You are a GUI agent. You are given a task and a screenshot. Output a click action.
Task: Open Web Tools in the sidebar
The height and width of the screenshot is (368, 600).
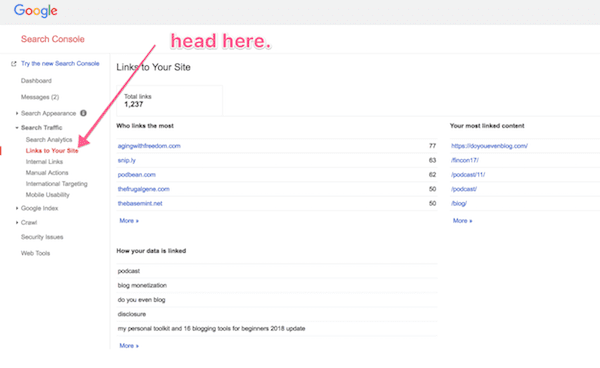coord(36,253)
